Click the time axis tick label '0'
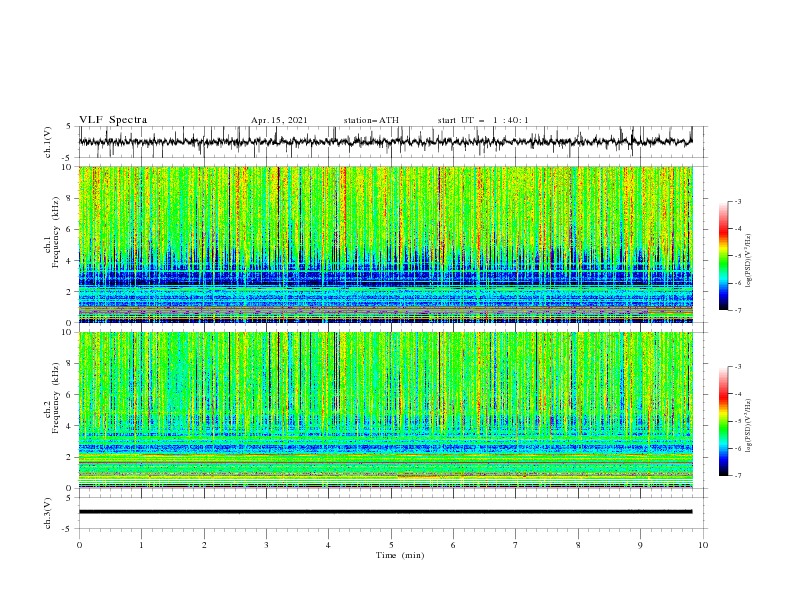Viewport: 792px width, 612px height. click(x=79, y=545)
